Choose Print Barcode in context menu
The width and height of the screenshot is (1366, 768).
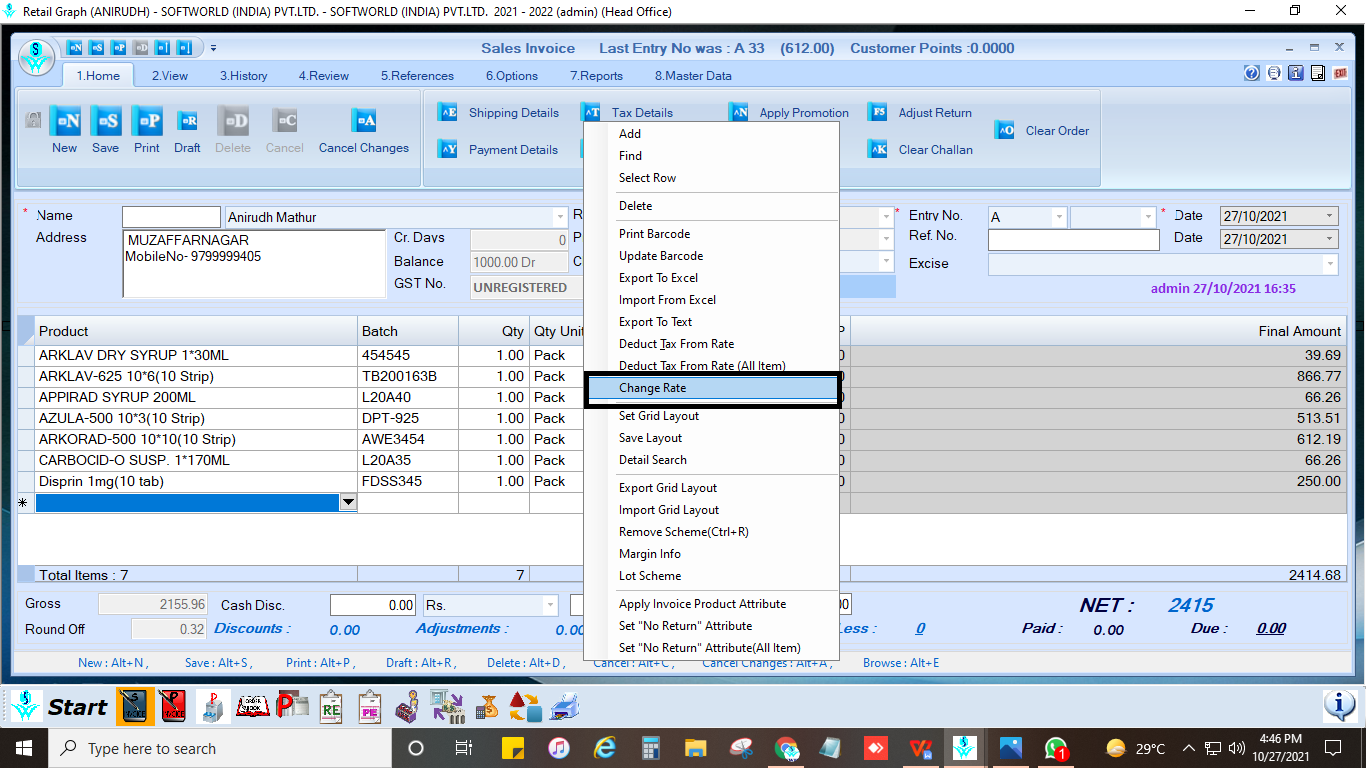click(711, 234)
